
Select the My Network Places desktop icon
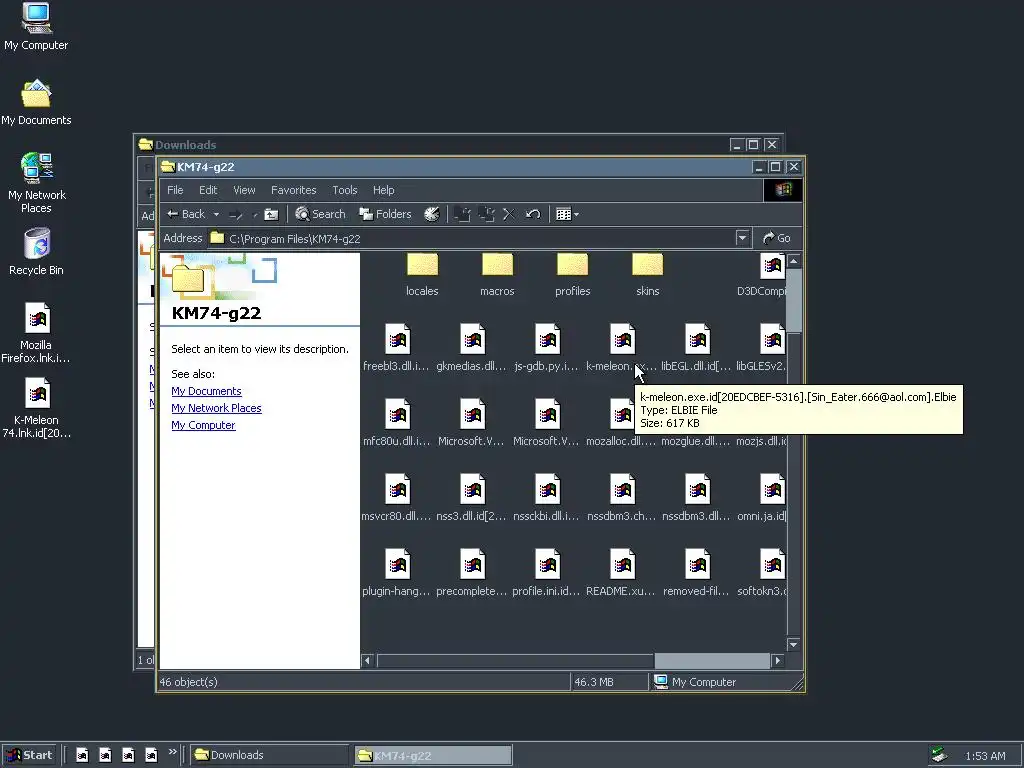[37, 184]
